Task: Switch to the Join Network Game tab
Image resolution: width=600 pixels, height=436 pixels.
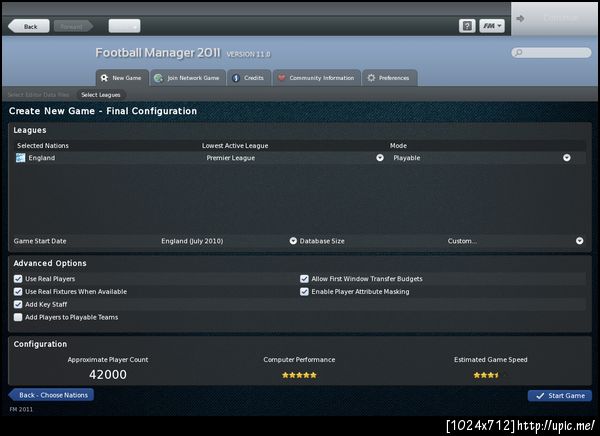Action: point(188,78)
